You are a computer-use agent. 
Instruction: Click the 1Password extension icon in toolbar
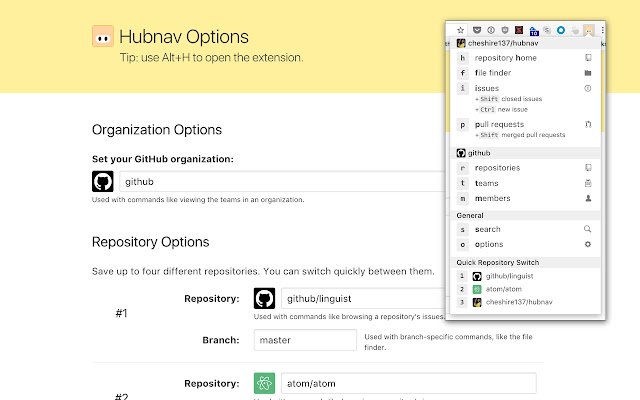491,30
